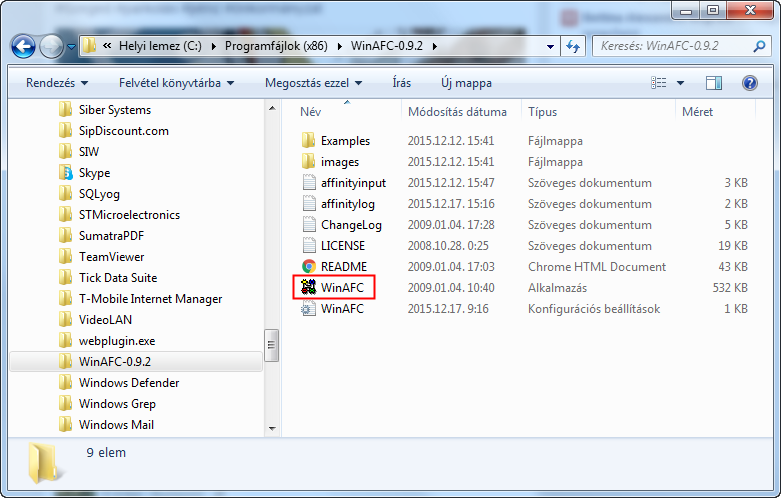
Task: Click the Írás toolbar button
Action: pos(401,83)
